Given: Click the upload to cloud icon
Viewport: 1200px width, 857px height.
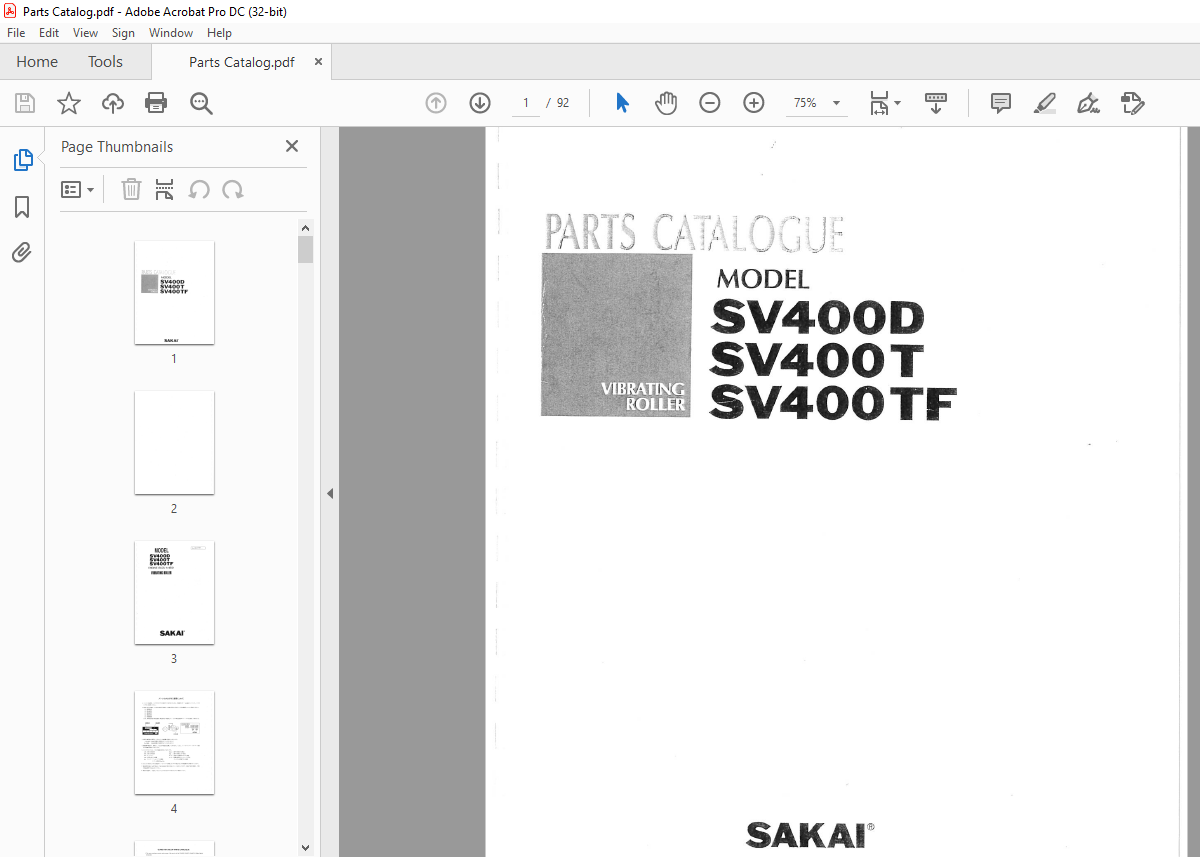Looking at the screenshot, I should coord(113,103).
